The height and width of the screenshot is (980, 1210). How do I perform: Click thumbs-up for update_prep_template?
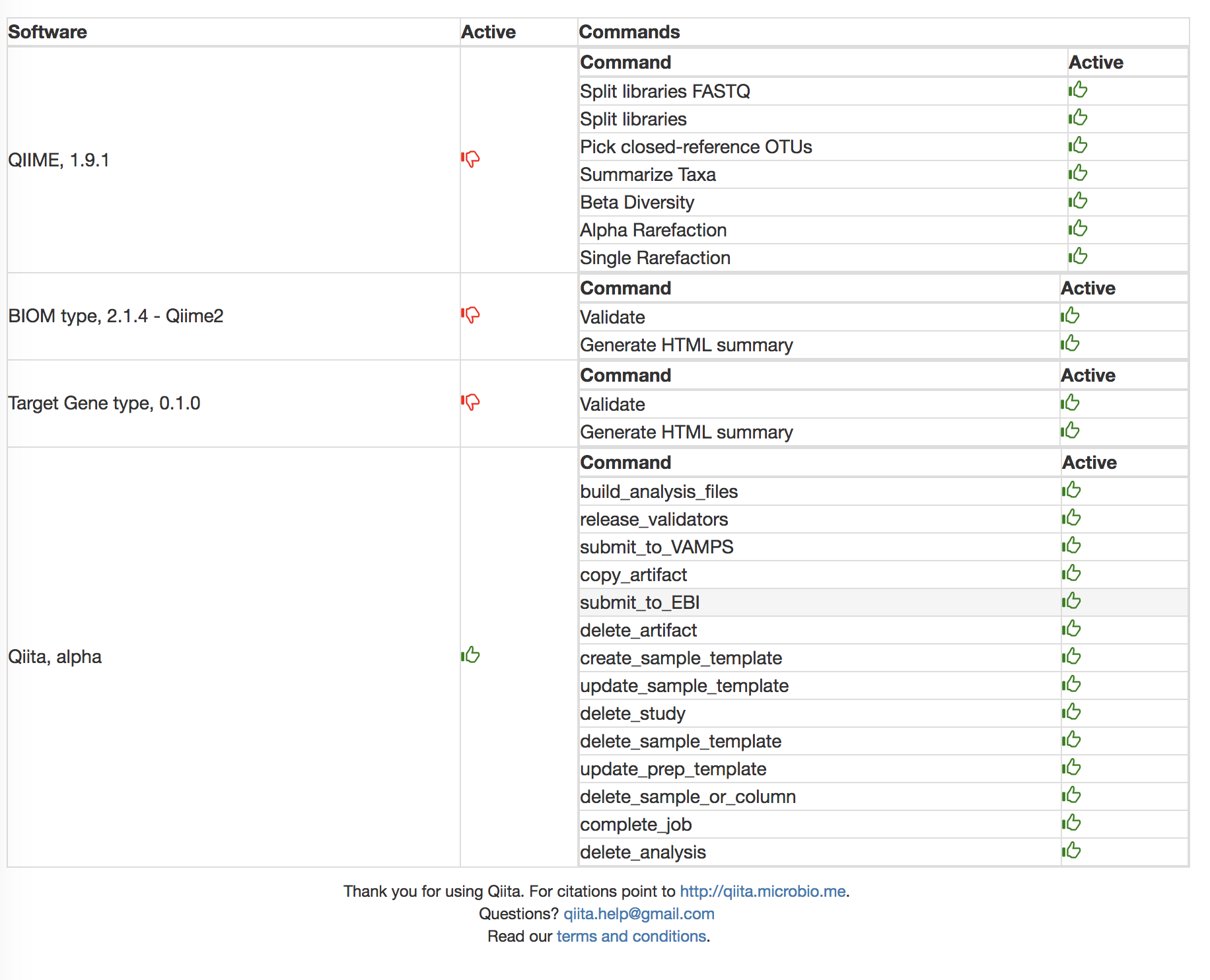pyautogui.click(x=1071, y=767)
